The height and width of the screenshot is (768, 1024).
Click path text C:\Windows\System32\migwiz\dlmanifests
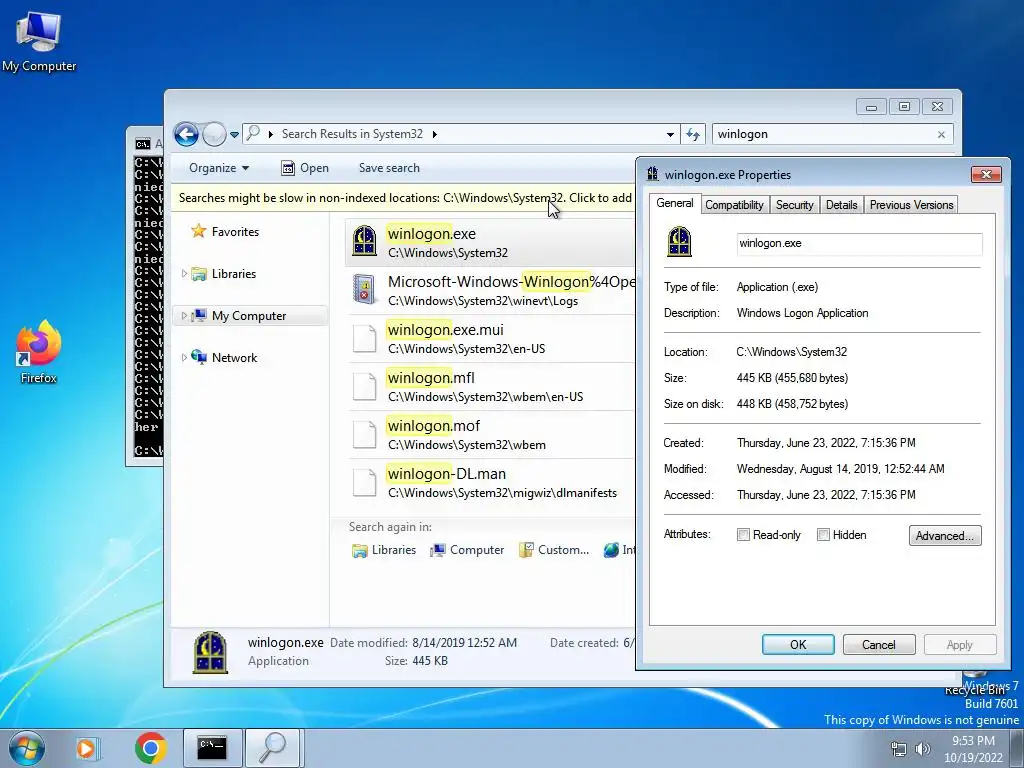[502, 493]
